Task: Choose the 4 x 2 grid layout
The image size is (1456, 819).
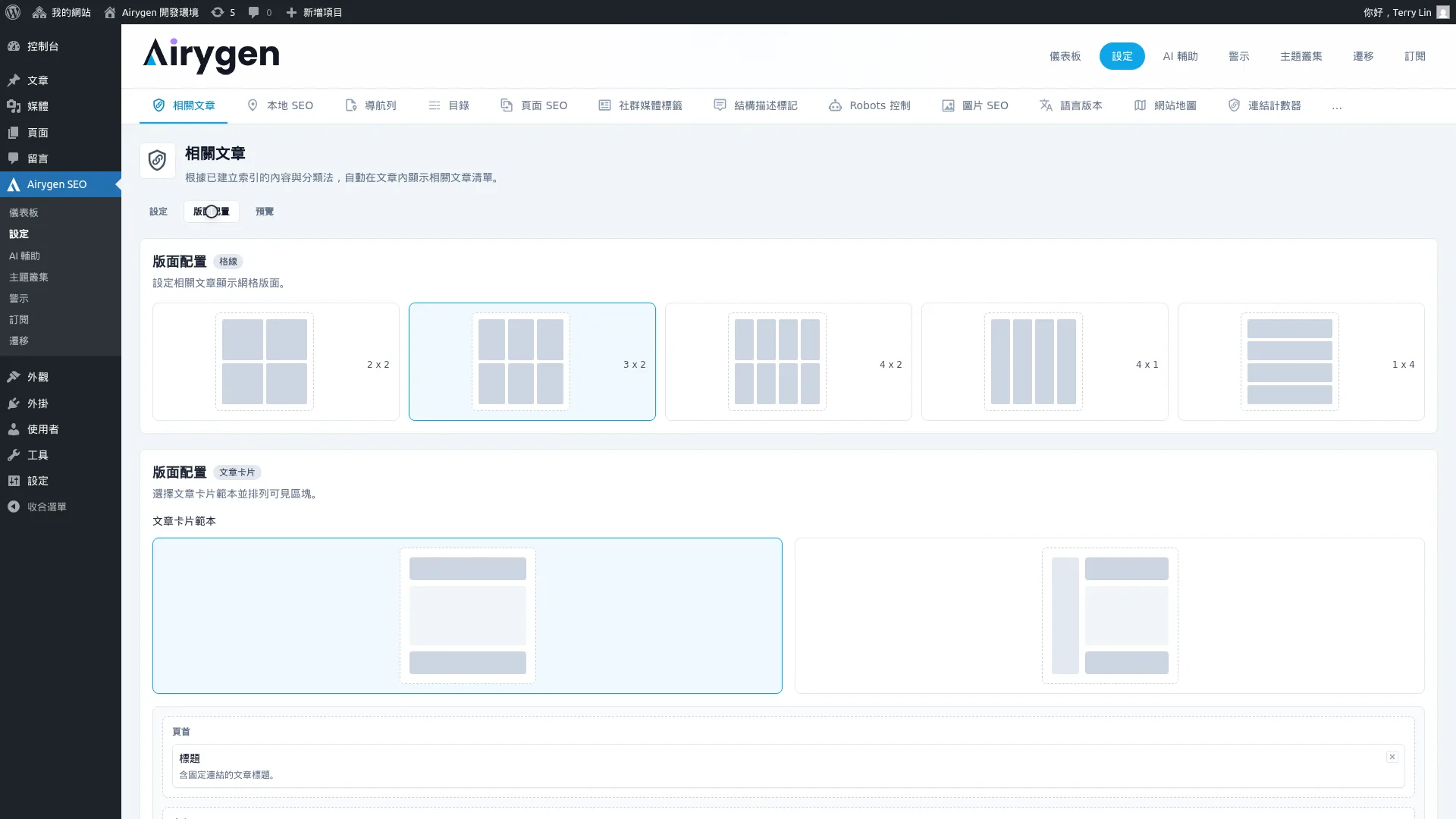Action: click(789, 362)
